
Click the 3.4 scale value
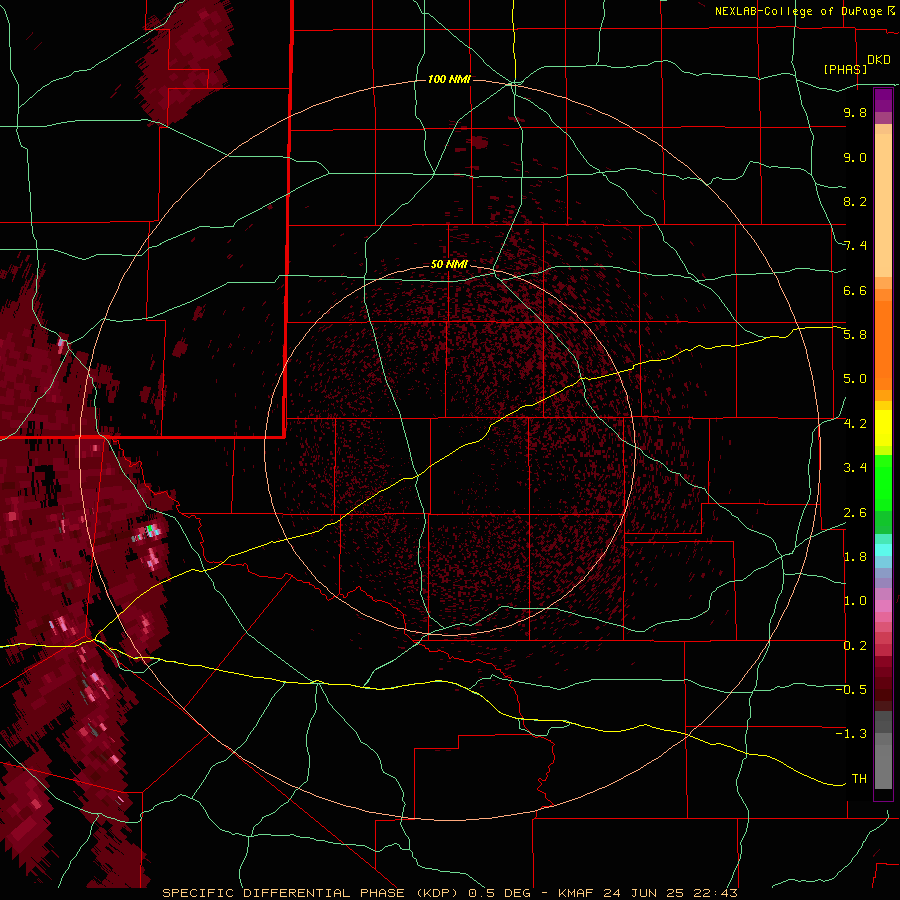coord(855,468)
